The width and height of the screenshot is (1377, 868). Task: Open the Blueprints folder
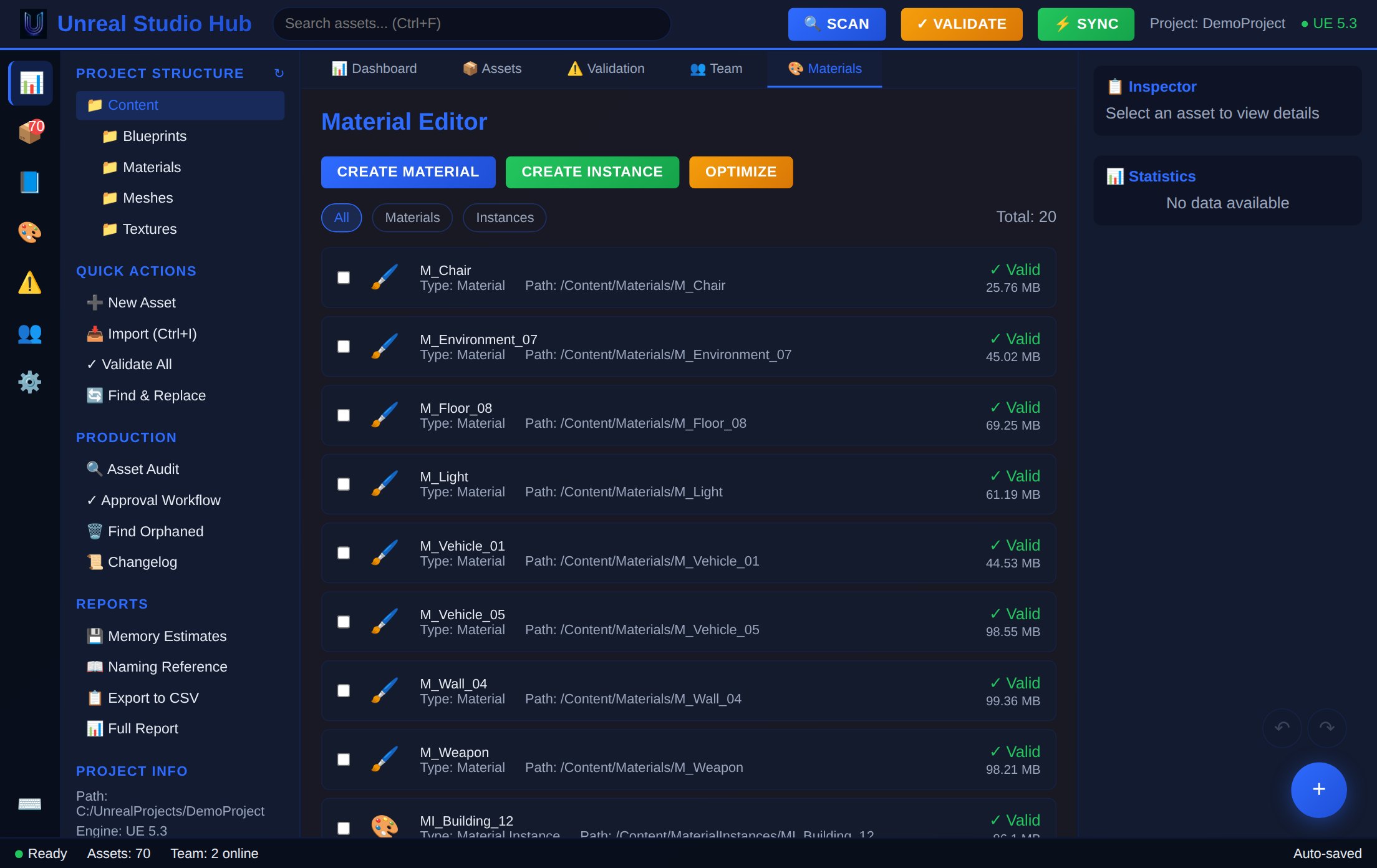[x=188, y=136]
